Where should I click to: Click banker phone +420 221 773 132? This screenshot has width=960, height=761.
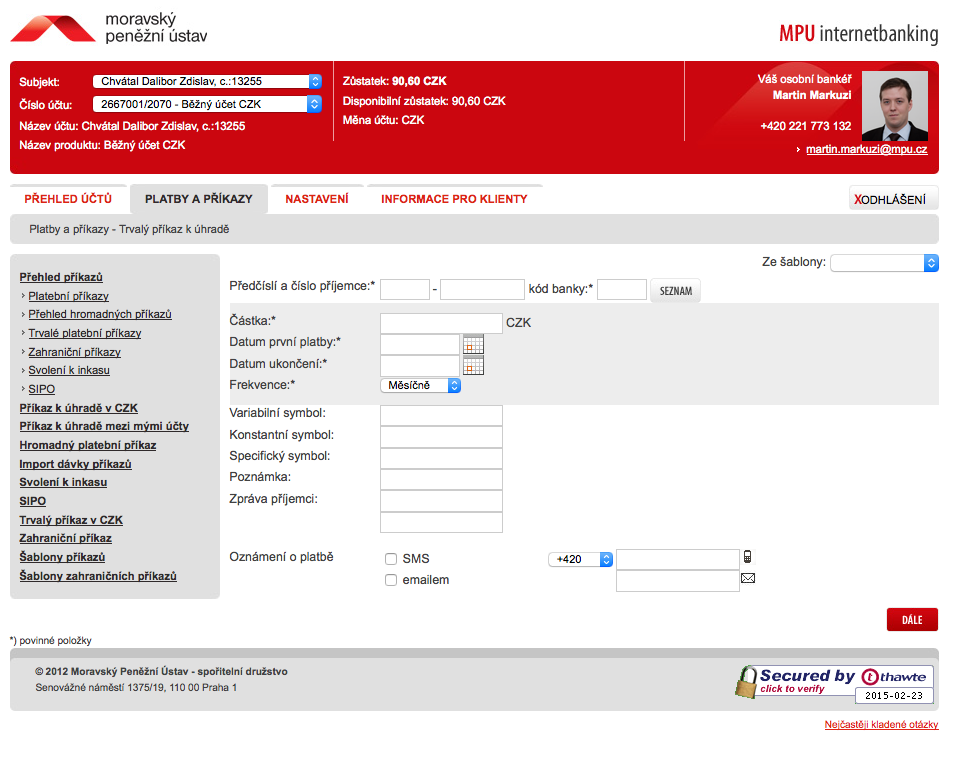806,126
